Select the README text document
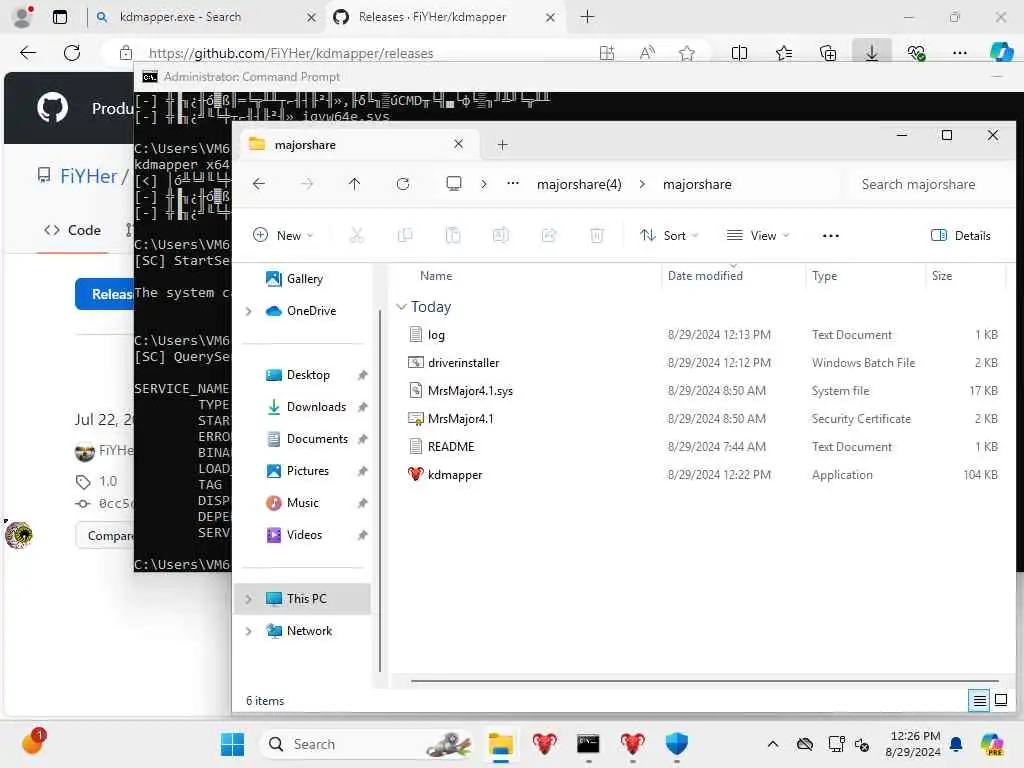The width and height of the screenshot is (1024, 768). click(x=703, y=447)
